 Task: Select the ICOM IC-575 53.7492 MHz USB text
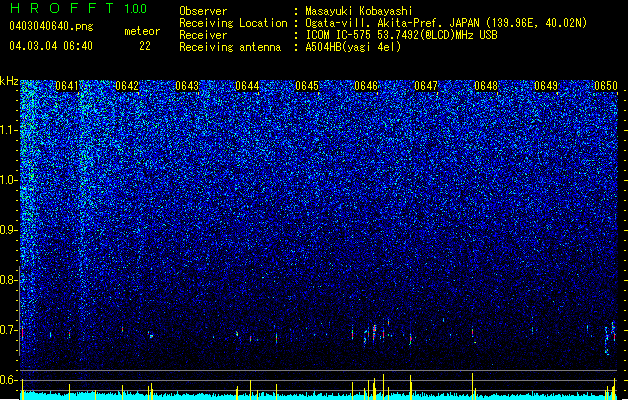[x=401, y=35]
